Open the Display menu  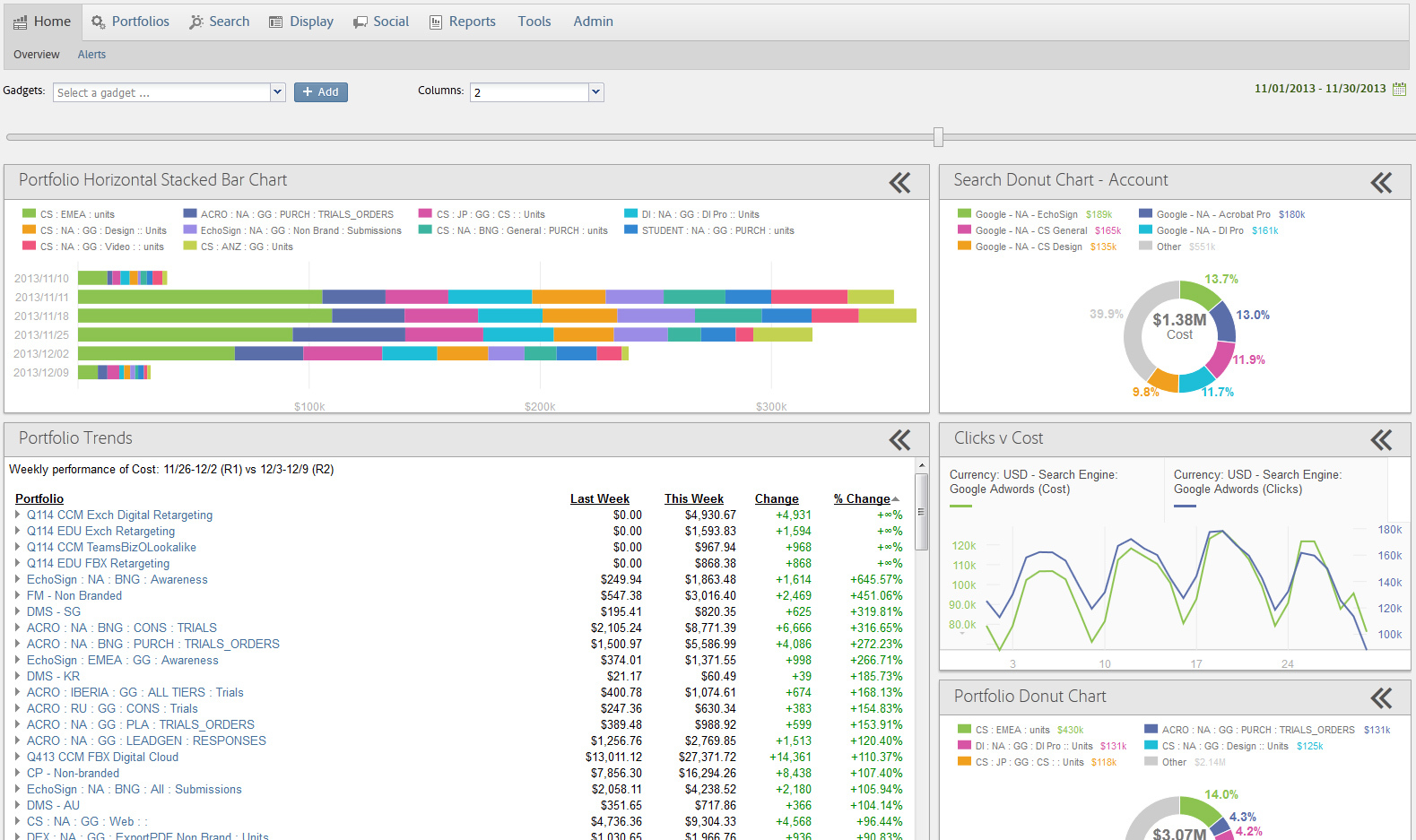pyautogui.click(x=301, y=22)
